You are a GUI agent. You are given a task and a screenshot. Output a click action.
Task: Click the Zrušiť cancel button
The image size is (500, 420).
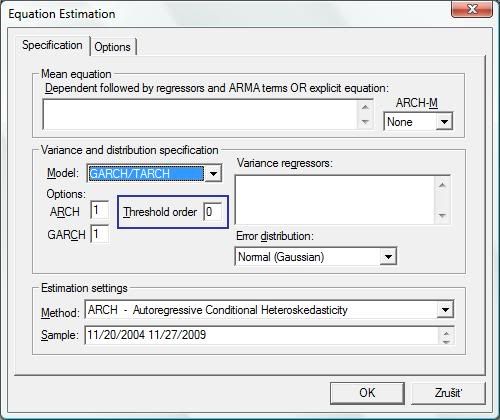point(448,393)
